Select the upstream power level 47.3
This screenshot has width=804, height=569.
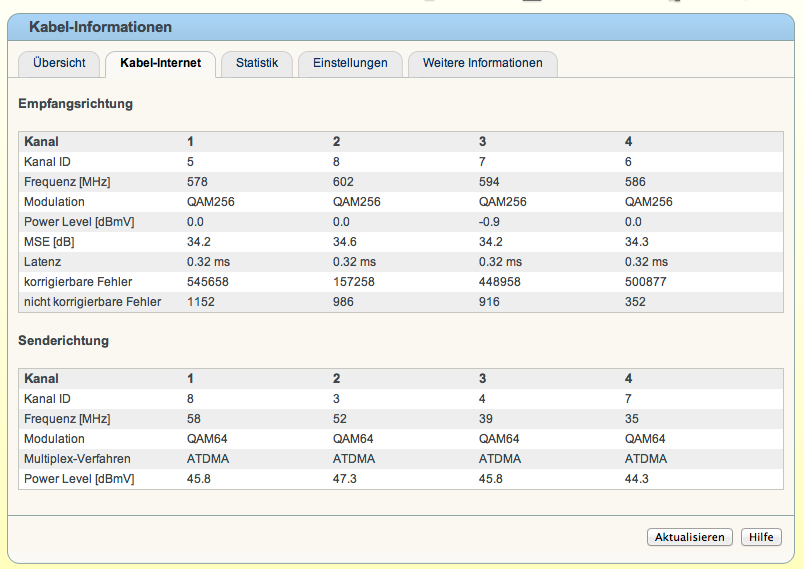click(345, 479)
